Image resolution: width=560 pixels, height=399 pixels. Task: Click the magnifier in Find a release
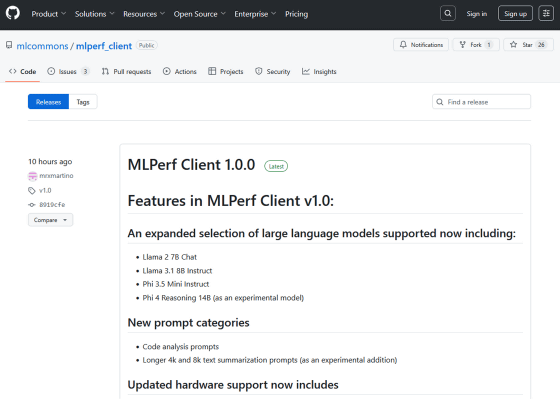tap(440, 102)
